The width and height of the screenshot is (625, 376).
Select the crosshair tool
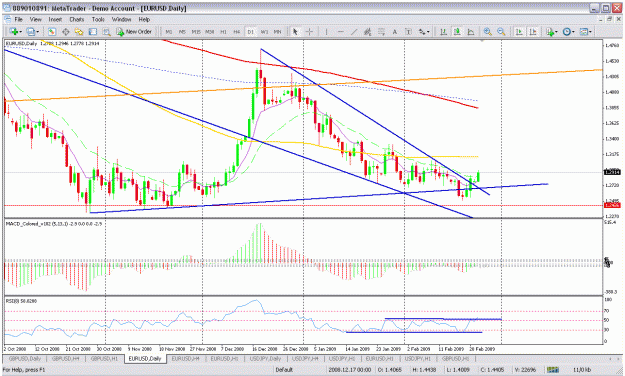309,31
